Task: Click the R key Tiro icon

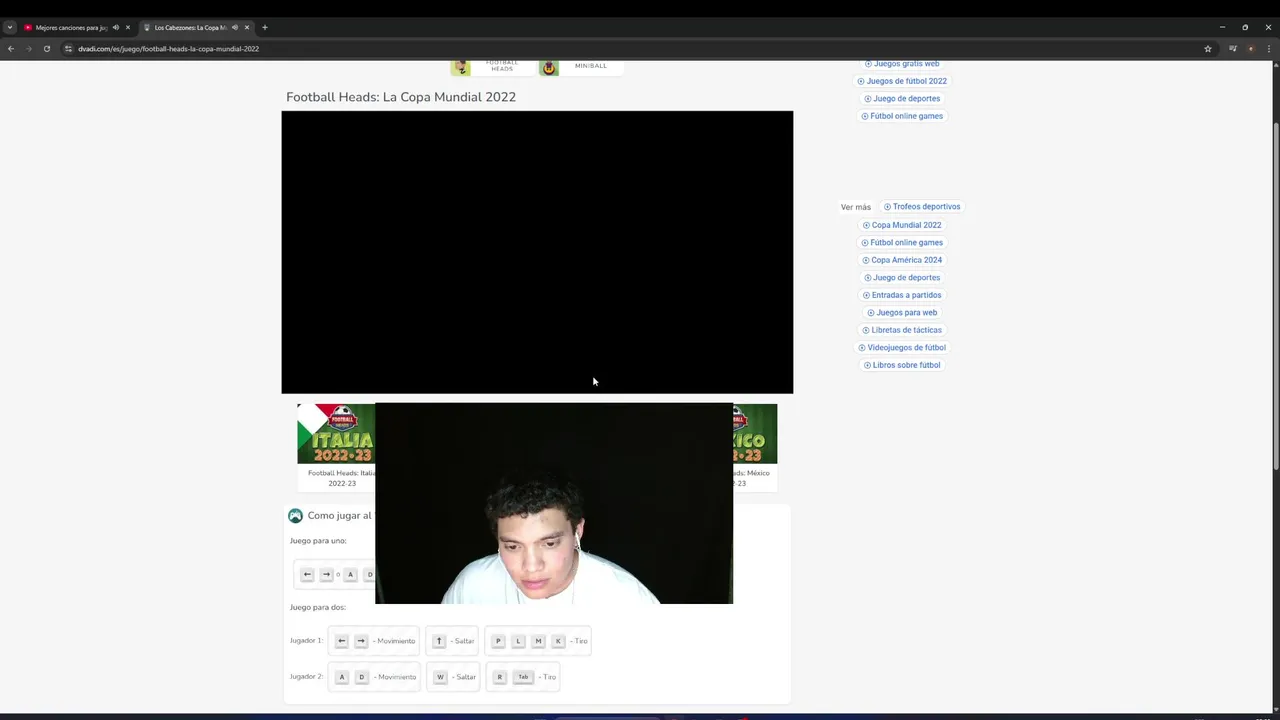Action: pos(499,677)
